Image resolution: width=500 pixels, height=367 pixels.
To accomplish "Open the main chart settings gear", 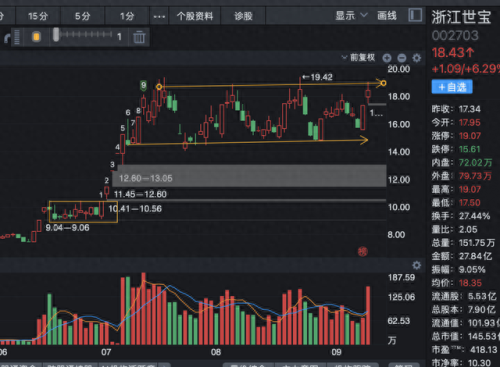I will tap(417, 58).
